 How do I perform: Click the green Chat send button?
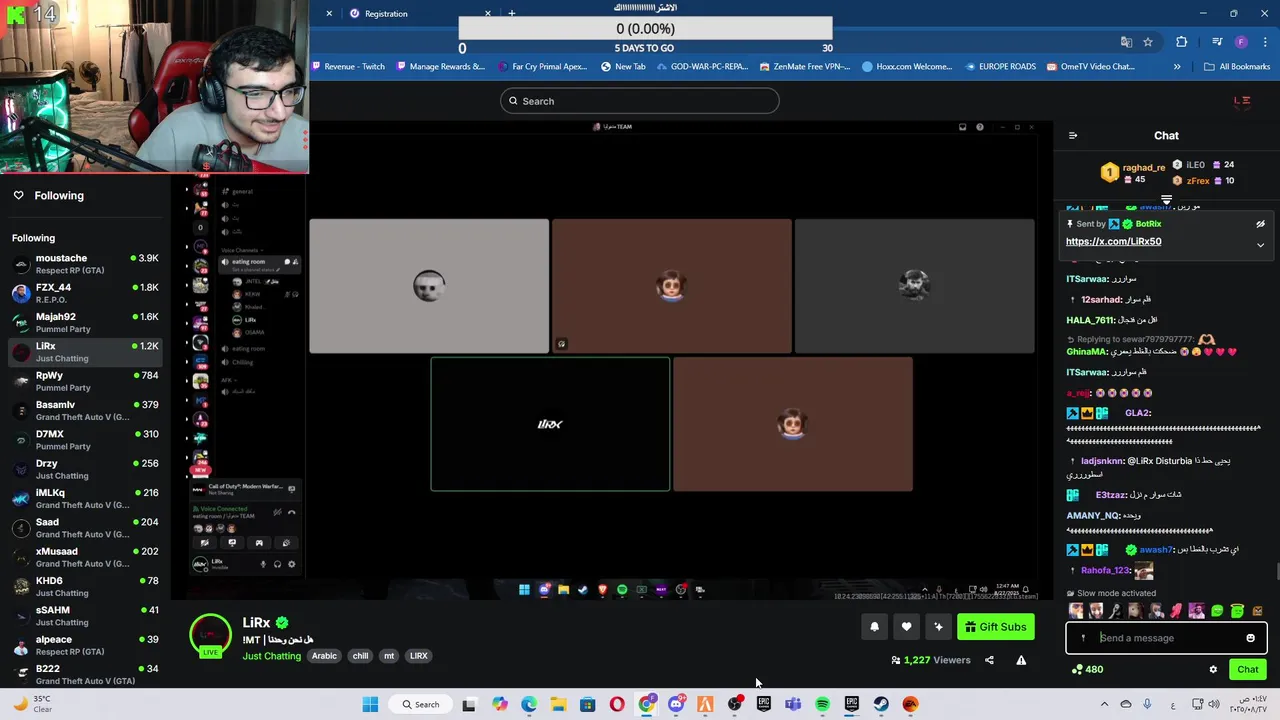coord(1248,669)
